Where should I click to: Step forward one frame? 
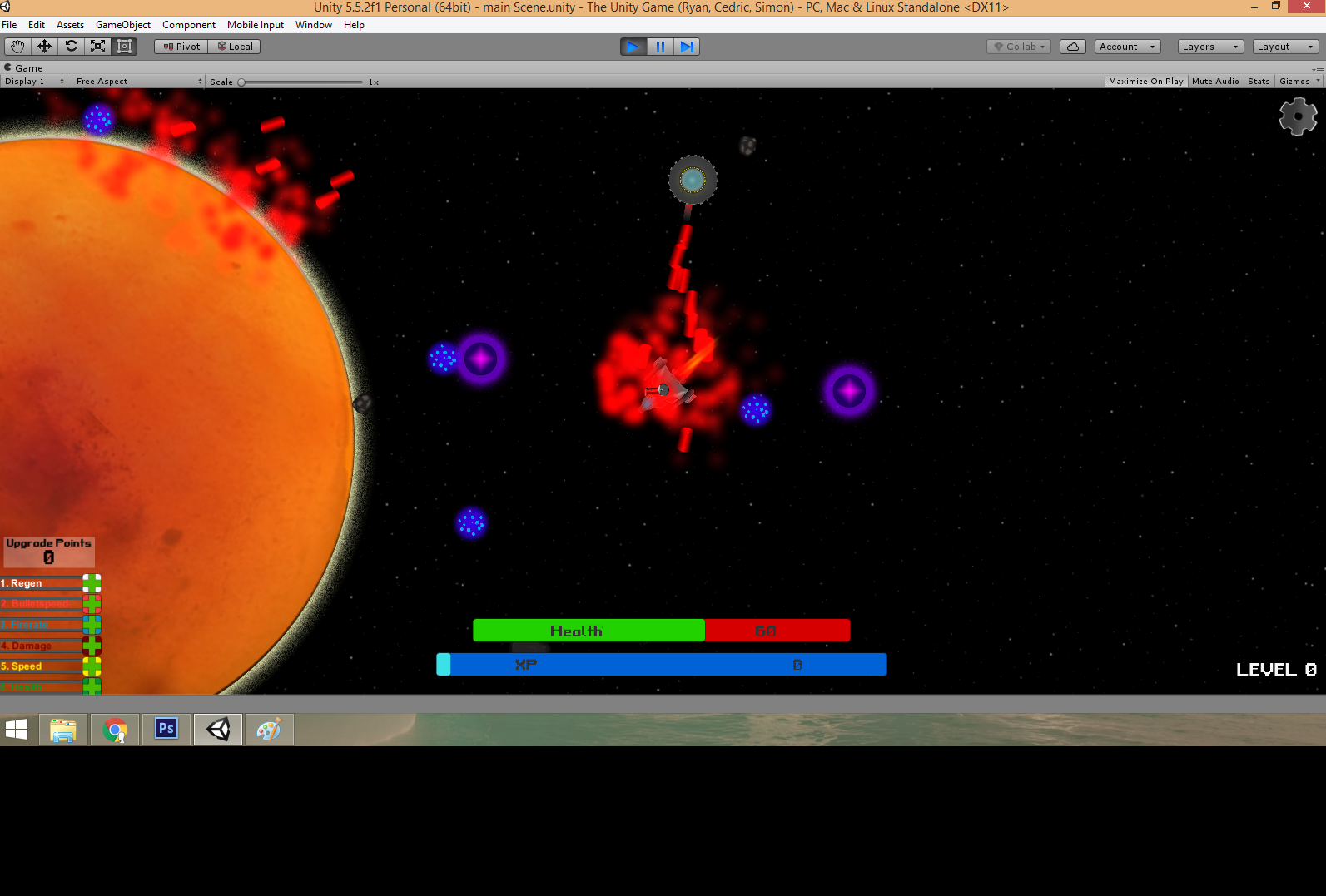click(687, 47)
